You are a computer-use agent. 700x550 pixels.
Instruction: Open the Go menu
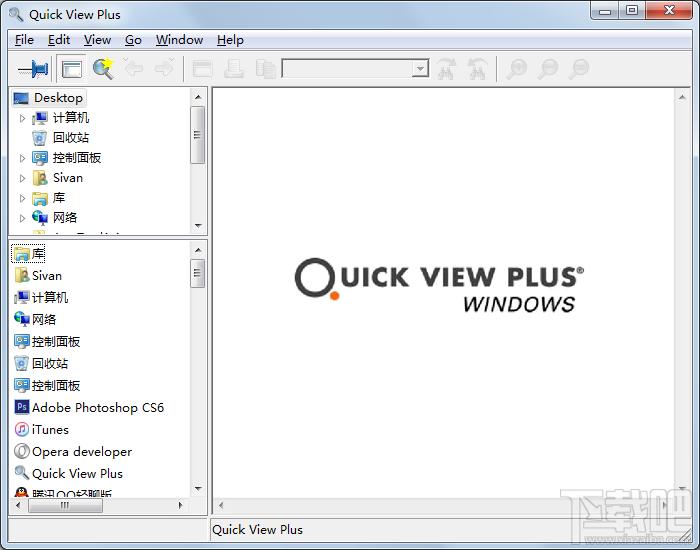coord(133,40)
